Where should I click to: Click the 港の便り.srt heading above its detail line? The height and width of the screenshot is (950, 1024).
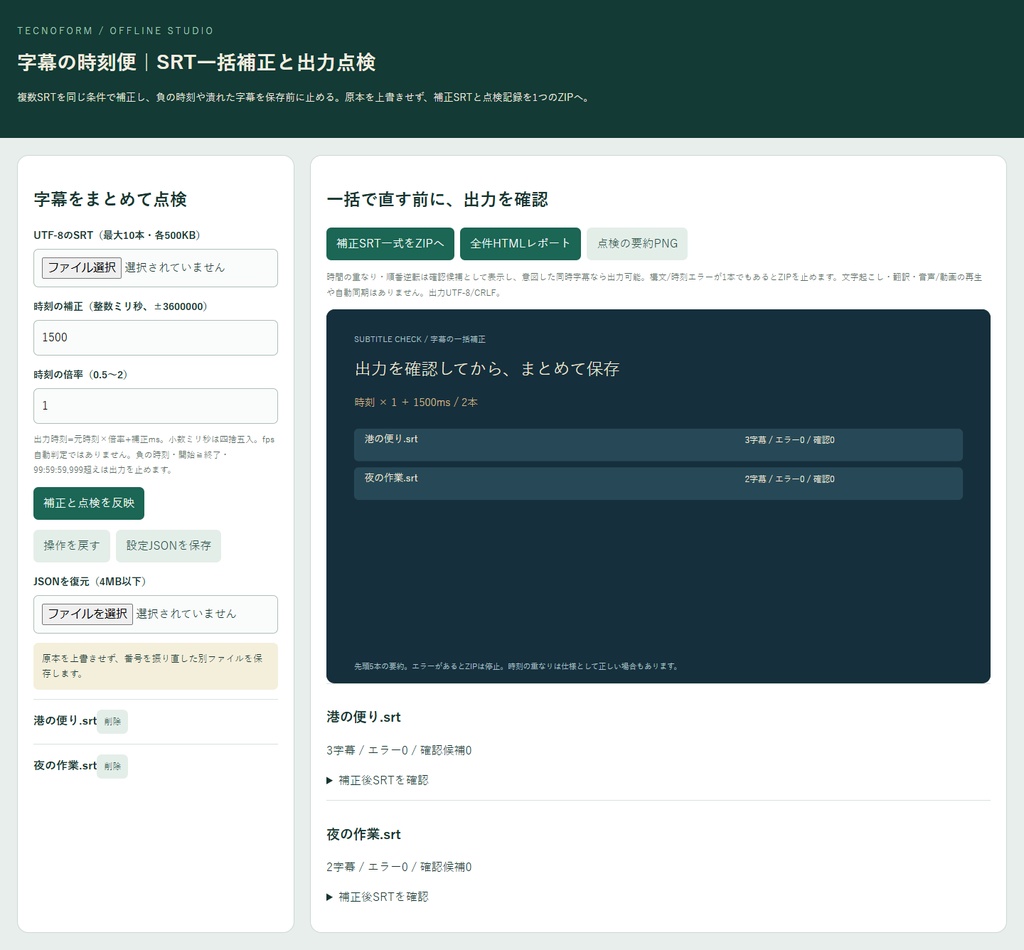[x=364, y=718]
